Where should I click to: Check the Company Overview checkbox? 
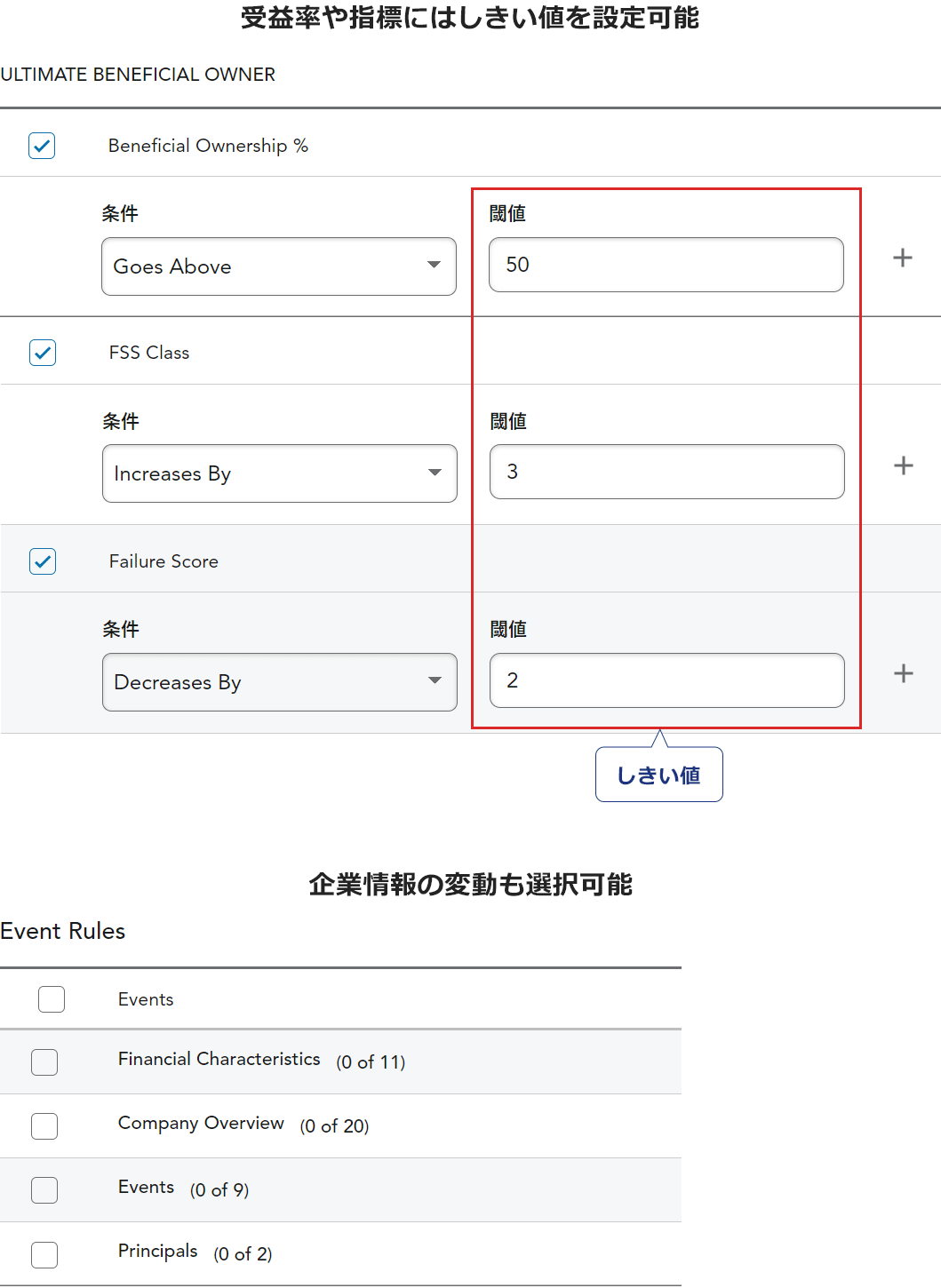[x=44, y=1126]
